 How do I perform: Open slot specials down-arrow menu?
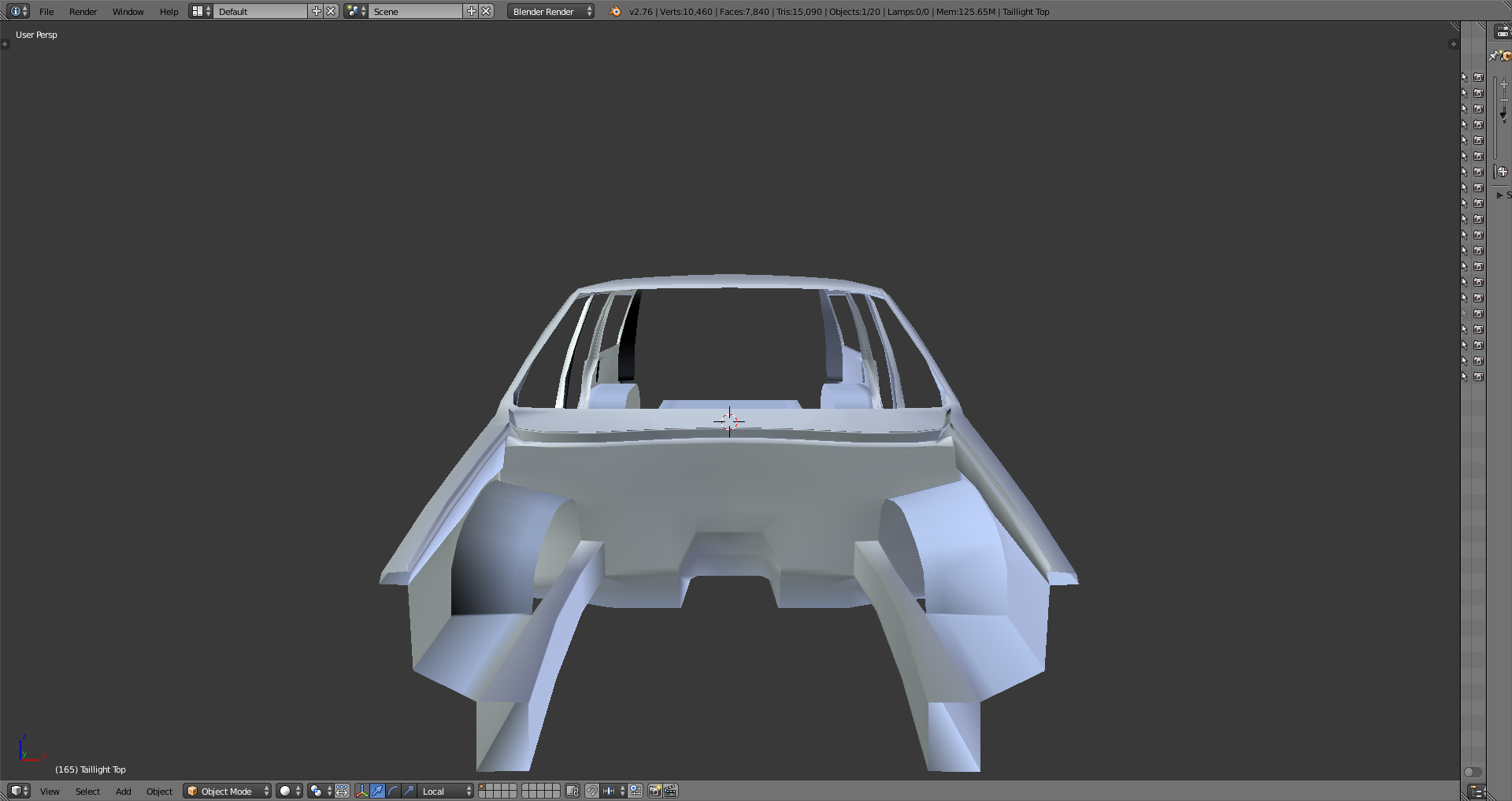(x=1503, y=116)
